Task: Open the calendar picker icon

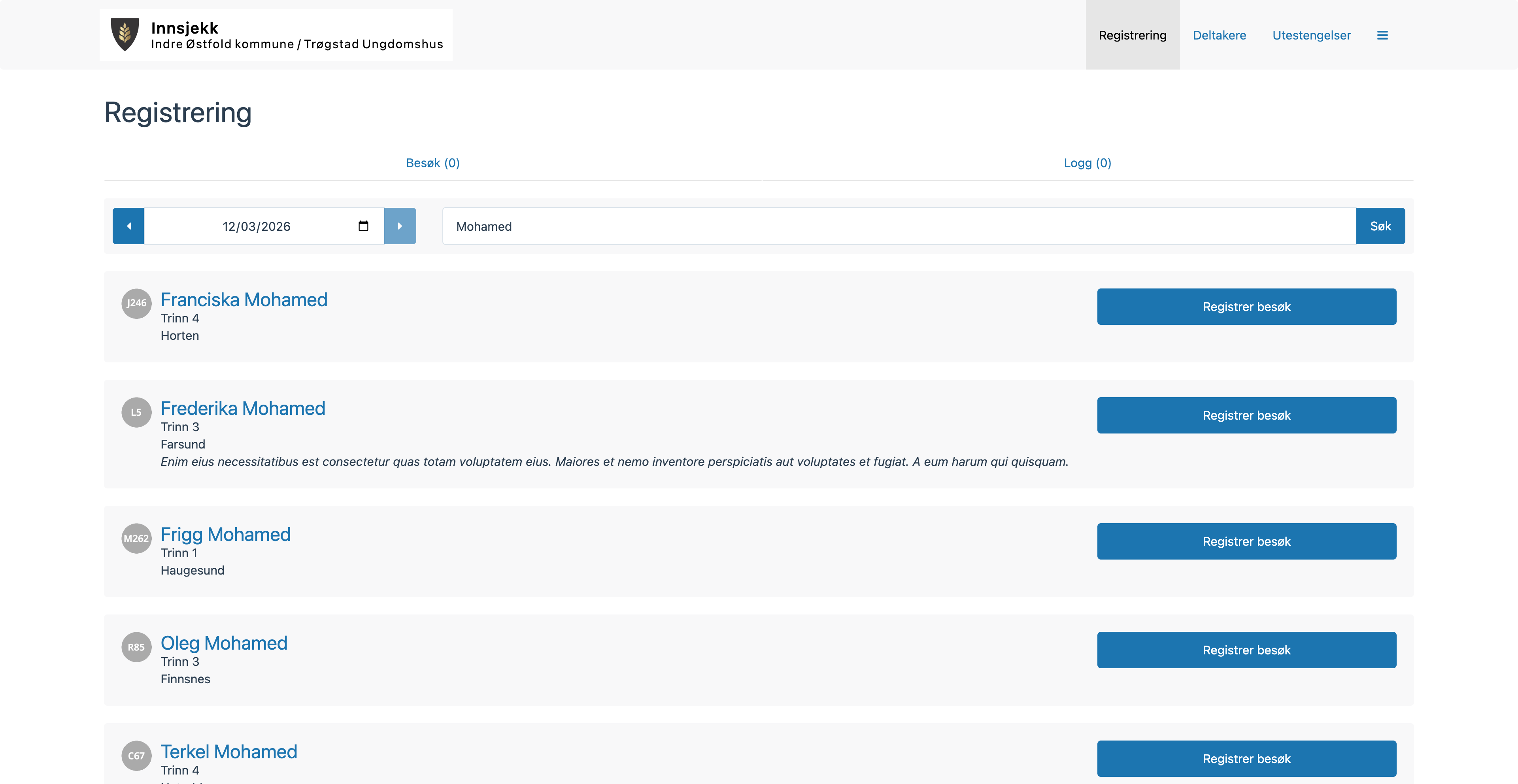Action: (363, 226)
